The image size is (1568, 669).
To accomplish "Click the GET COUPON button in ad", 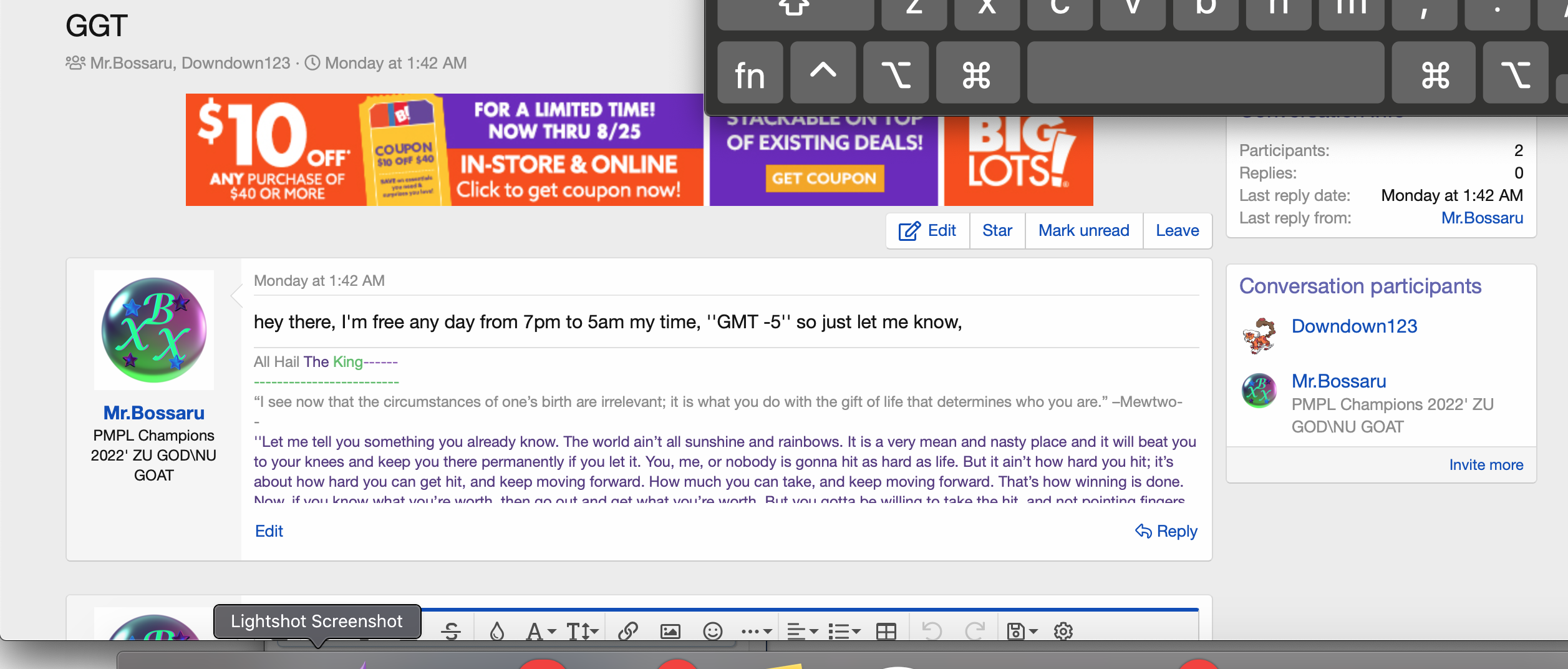I will pos(824,178).
